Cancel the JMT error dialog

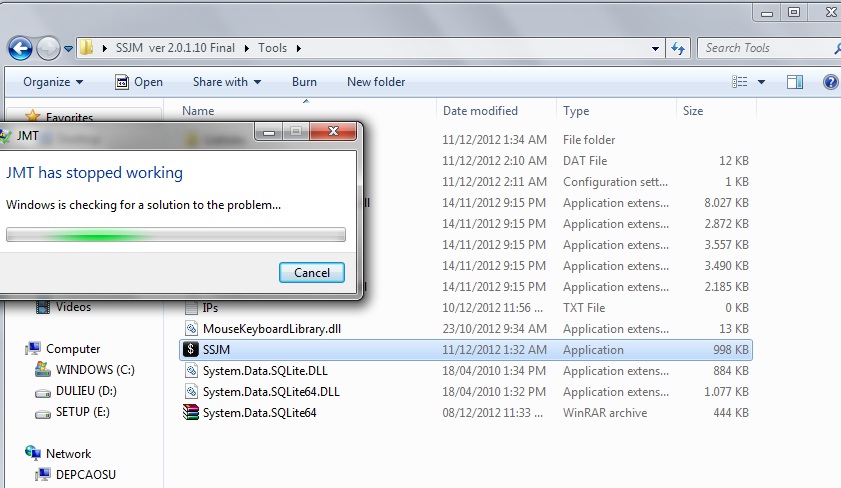[x=312, y=272]
